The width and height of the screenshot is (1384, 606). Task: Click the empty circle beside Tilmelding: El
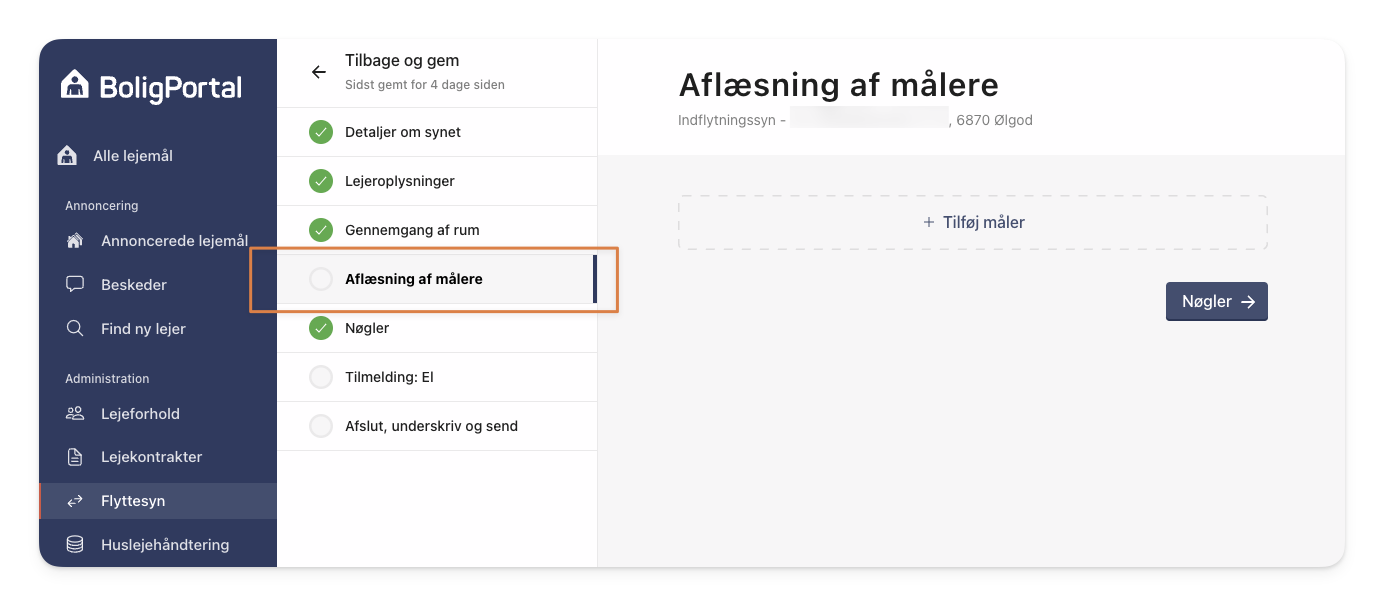pos(321,377)
